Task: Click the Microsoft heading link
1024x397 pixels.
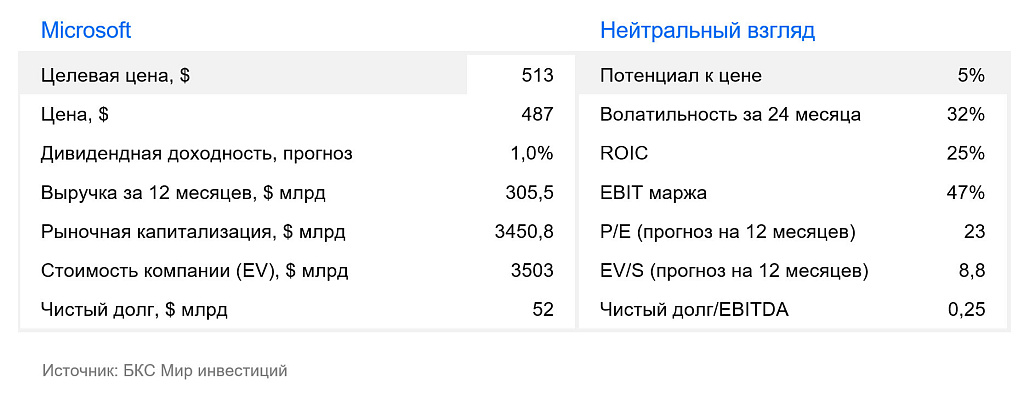Action: tap(86, 30)
